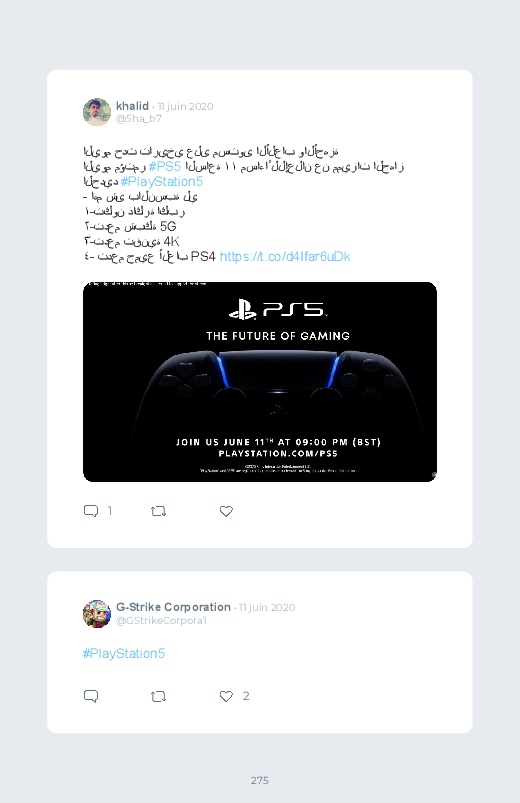The image size is (520, 803).
Task: Click reply icon on khalid's tweet
Action: coord(91,511)
